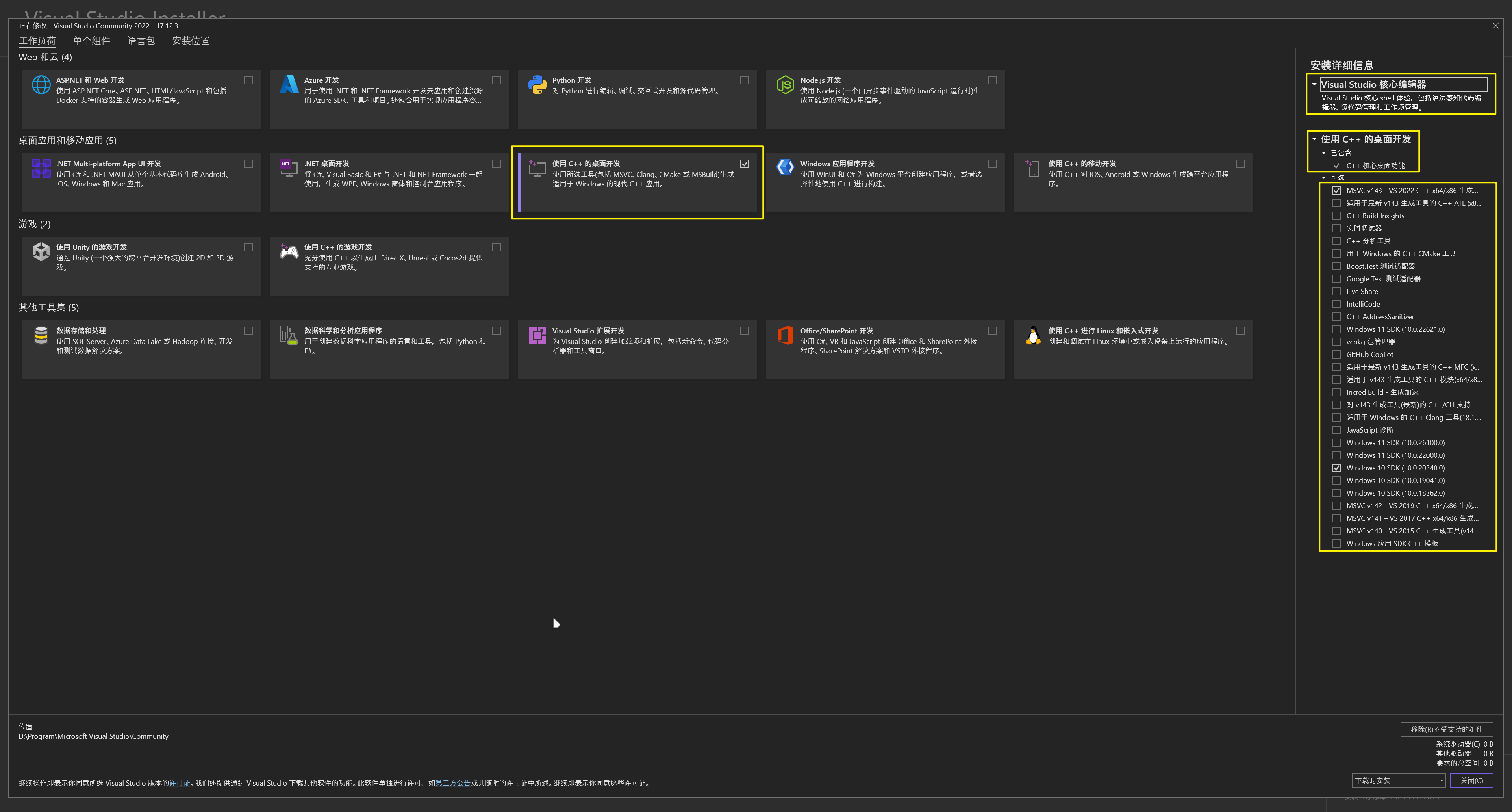Collapse the Visual Studio 核心编辑器 section
Screen dimensions: 1512x812
click(1314, 85)
